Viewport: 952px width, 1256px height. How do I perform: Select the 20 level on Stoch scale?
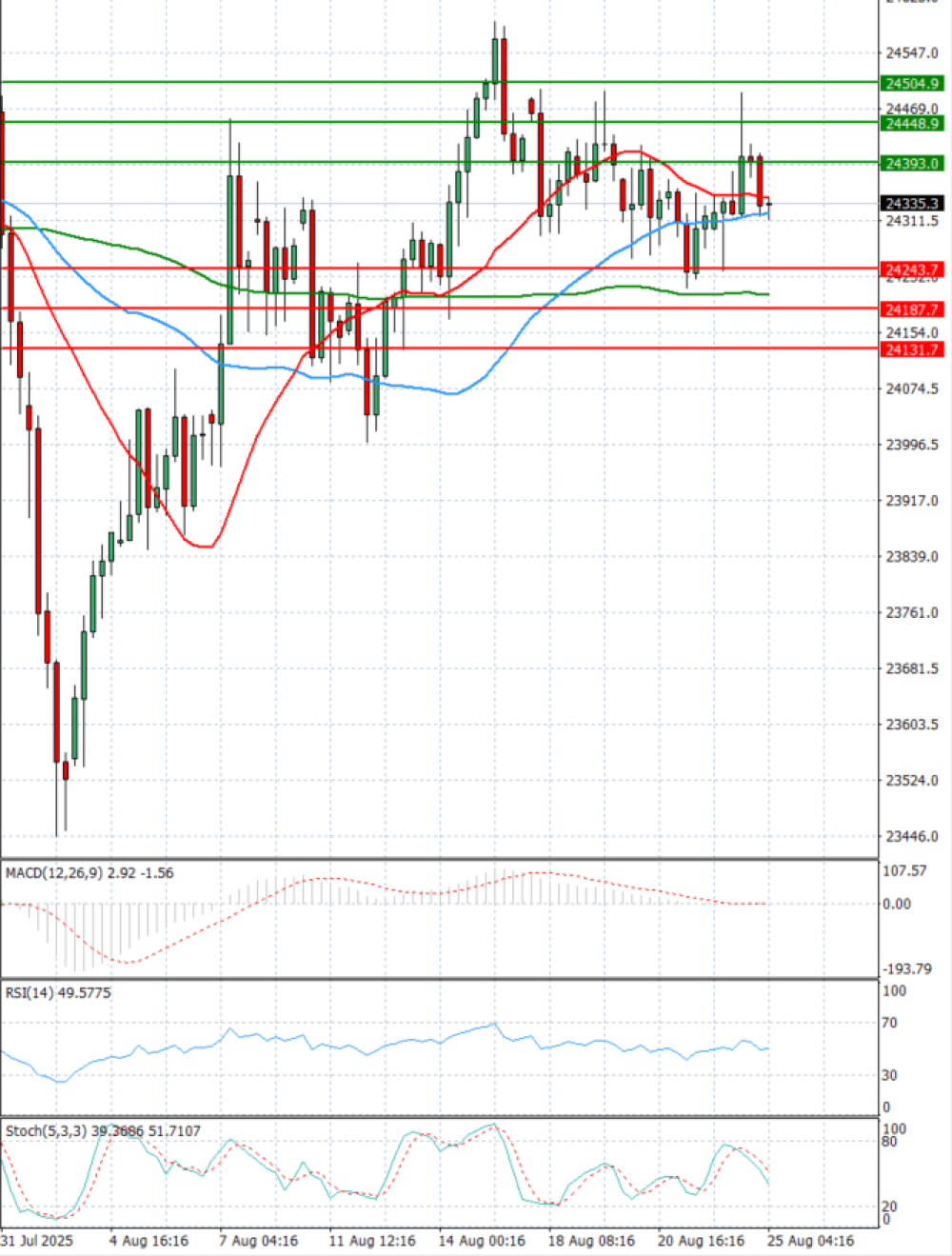pyautogui.click(x=889, y=1206)
